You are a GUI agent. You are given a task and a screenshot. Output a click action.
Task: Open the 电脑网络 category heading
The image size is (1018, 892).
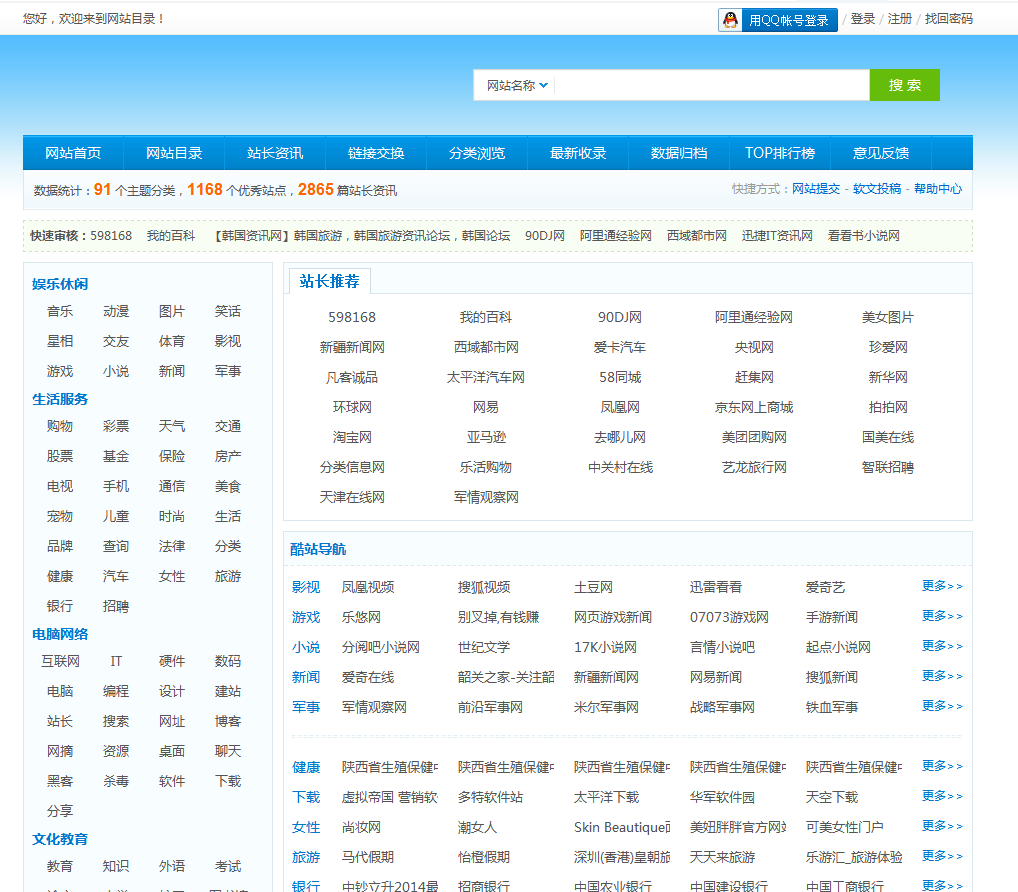60,634
